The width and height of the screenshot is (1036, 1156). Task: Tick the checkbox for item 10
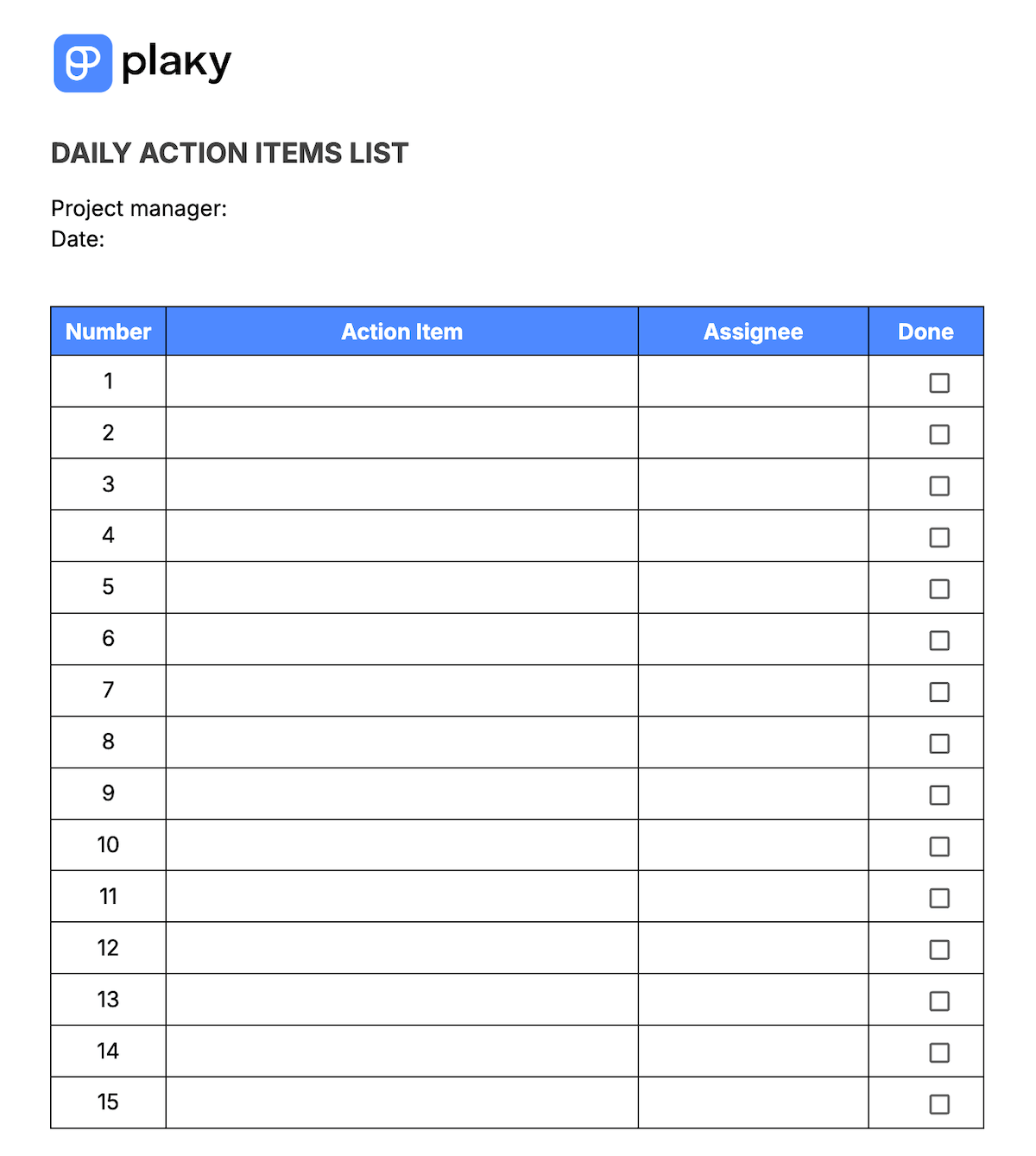click(939, 846)
